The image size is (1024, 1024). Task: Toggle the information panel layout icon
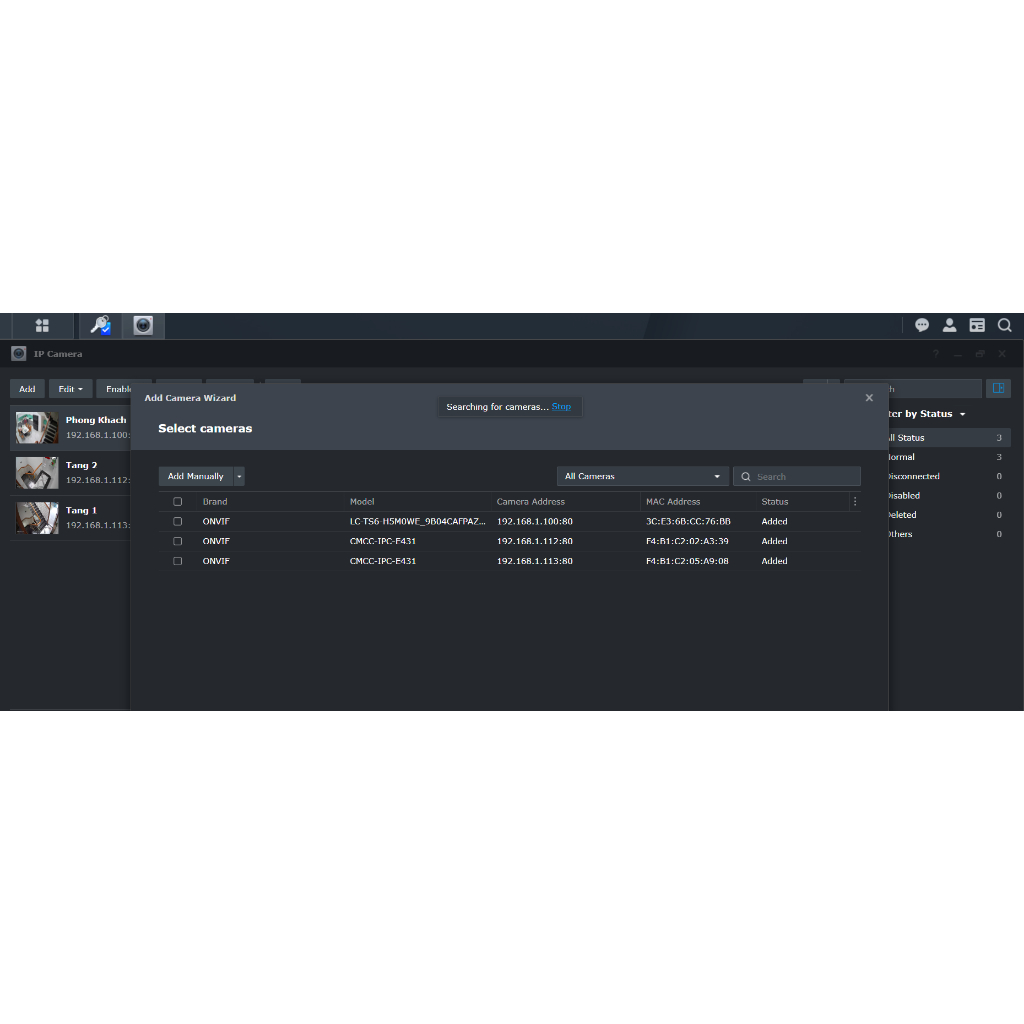coord(998,388)
